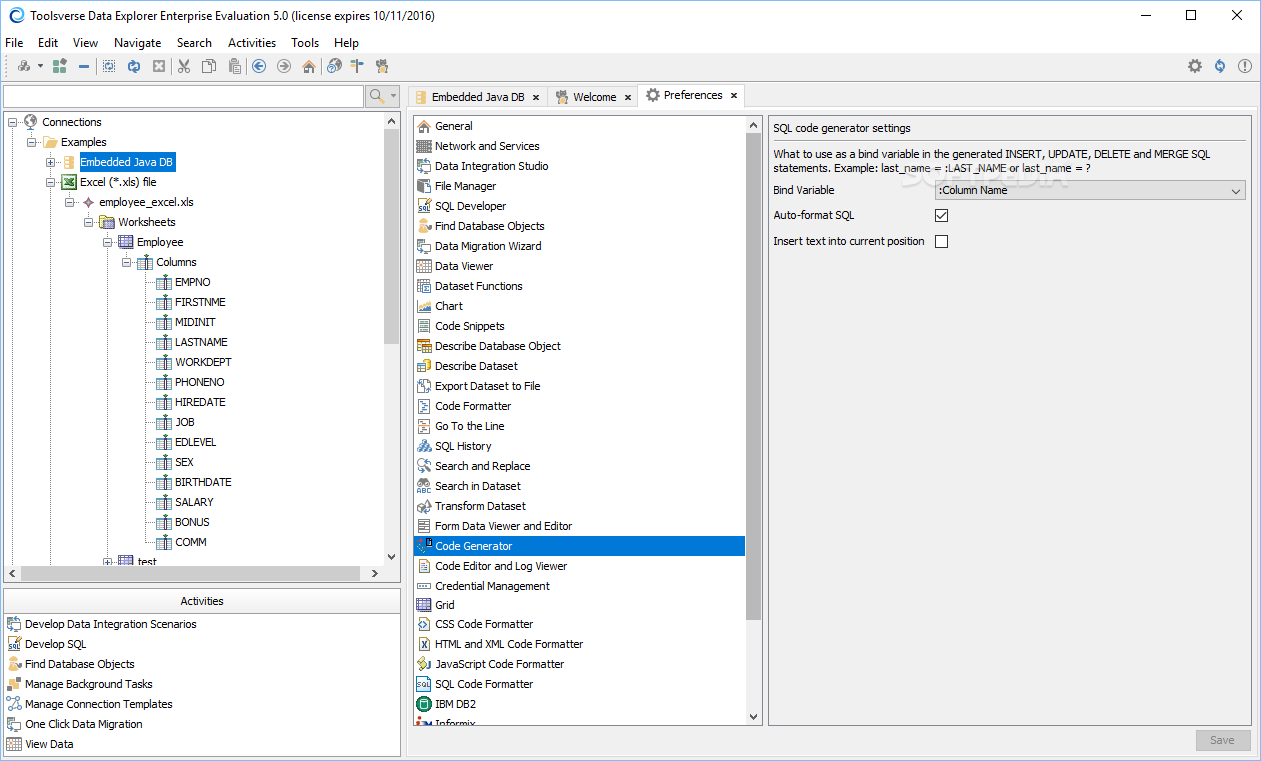Click the signpost icon in toolbar
Viewport: 1261px width, 761px height.
click(x=357, y=66)
